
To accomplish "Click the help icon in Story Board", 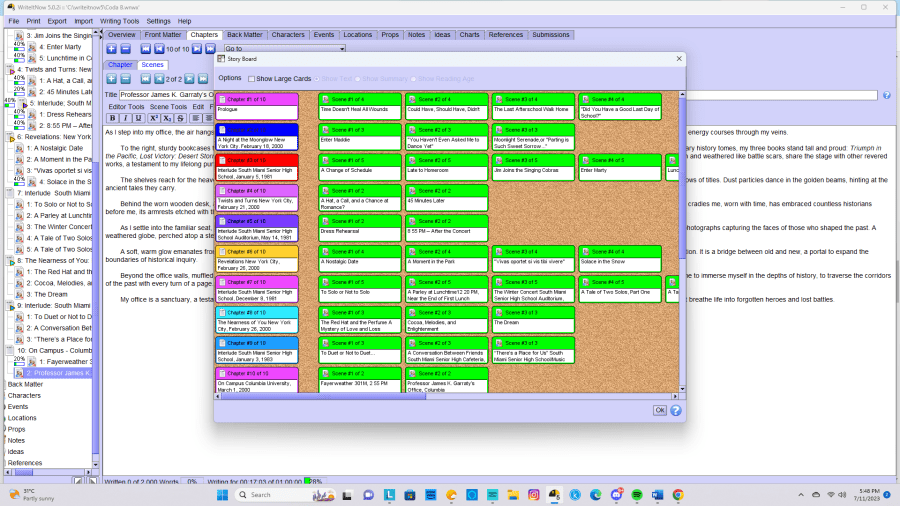I will [676, 410].
